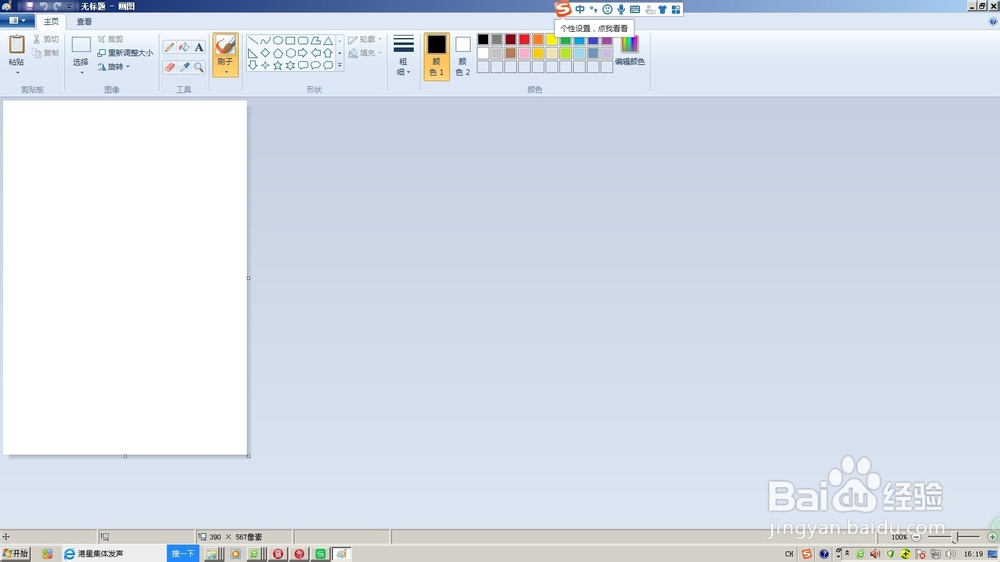The width and height of the screenshot is (1000, 562).
Task: Choose the hexagon shape
Action: (x=290, y=53)
